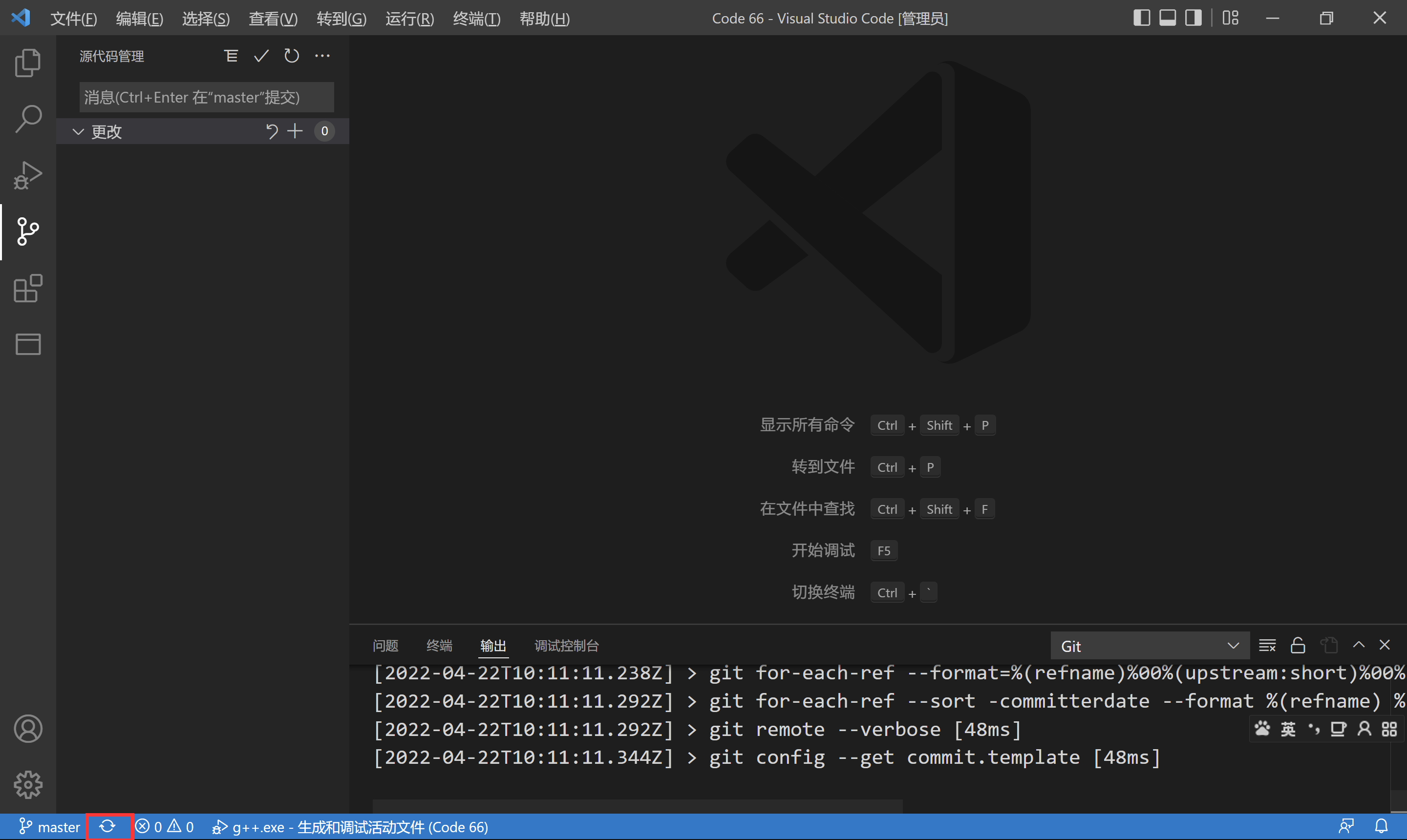
Task: Open the source control more actions ellipsis
Action: pyautogui.click(x=322, y=56)
